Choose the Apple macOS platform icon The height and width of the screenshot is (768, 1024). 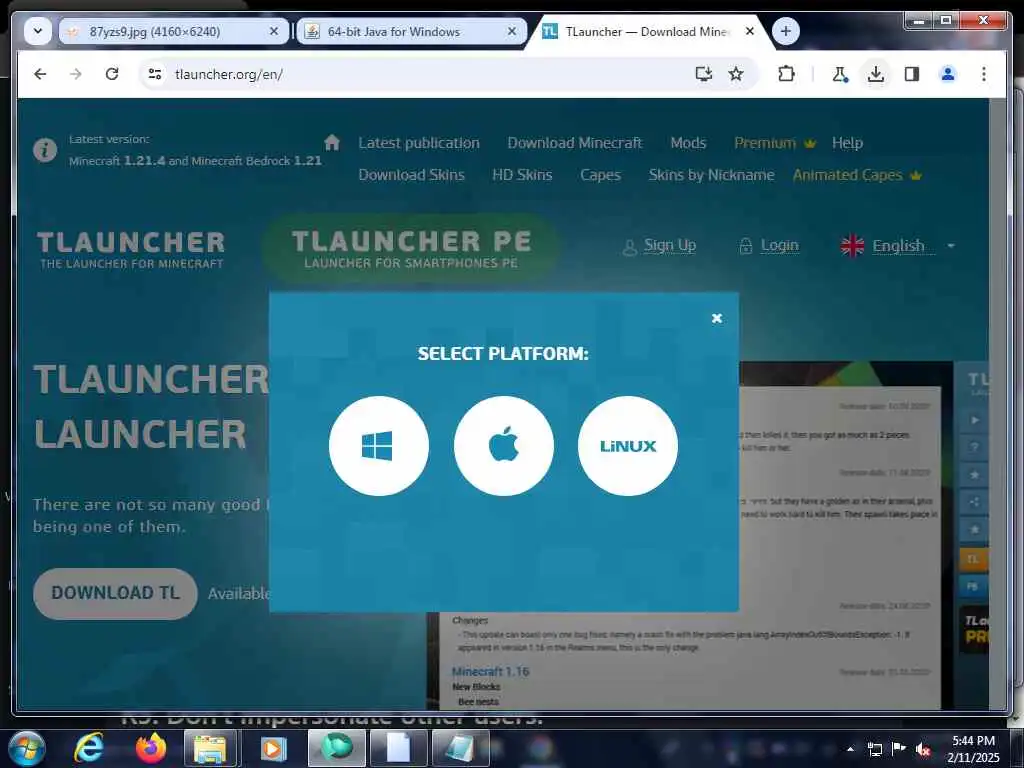tap(504, 446)
